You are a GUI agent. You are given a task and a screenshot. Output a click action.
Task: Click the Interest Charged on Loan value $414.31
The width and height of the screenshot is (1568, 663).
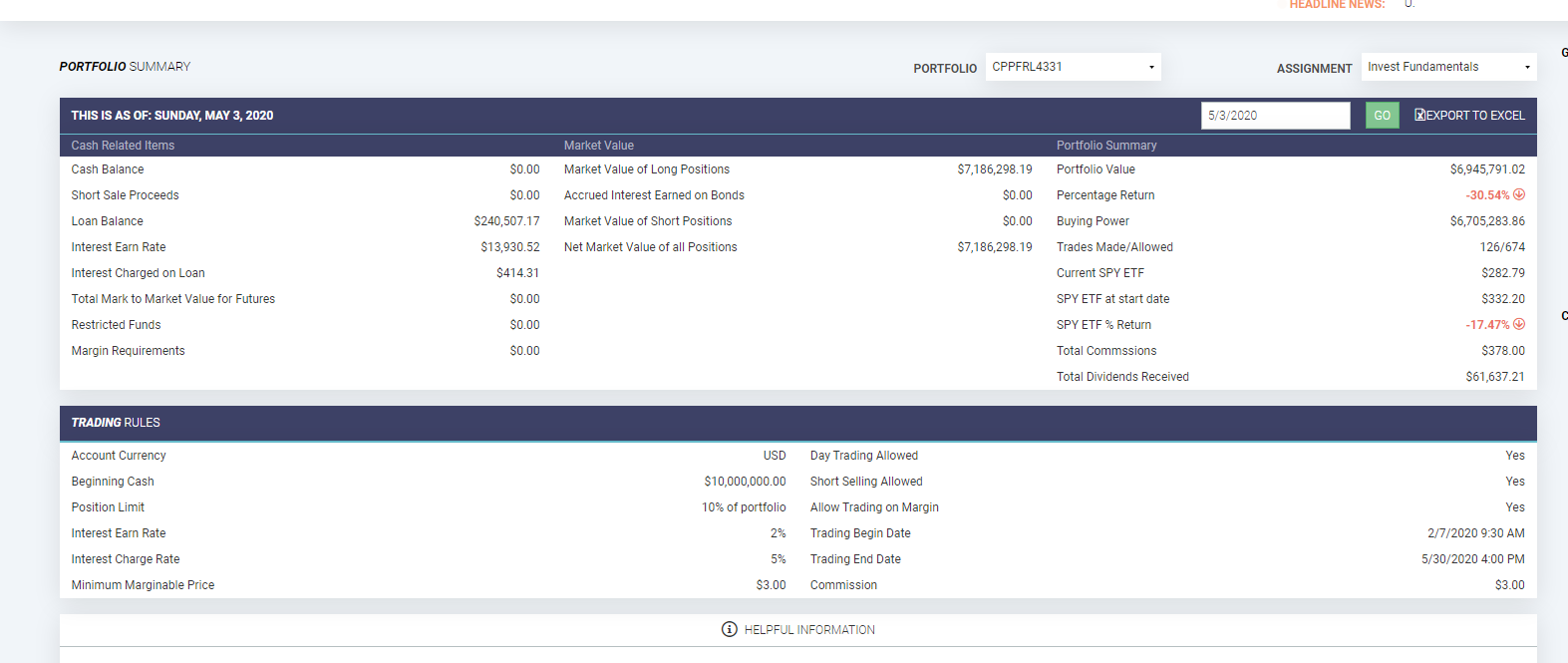[517, 273]
